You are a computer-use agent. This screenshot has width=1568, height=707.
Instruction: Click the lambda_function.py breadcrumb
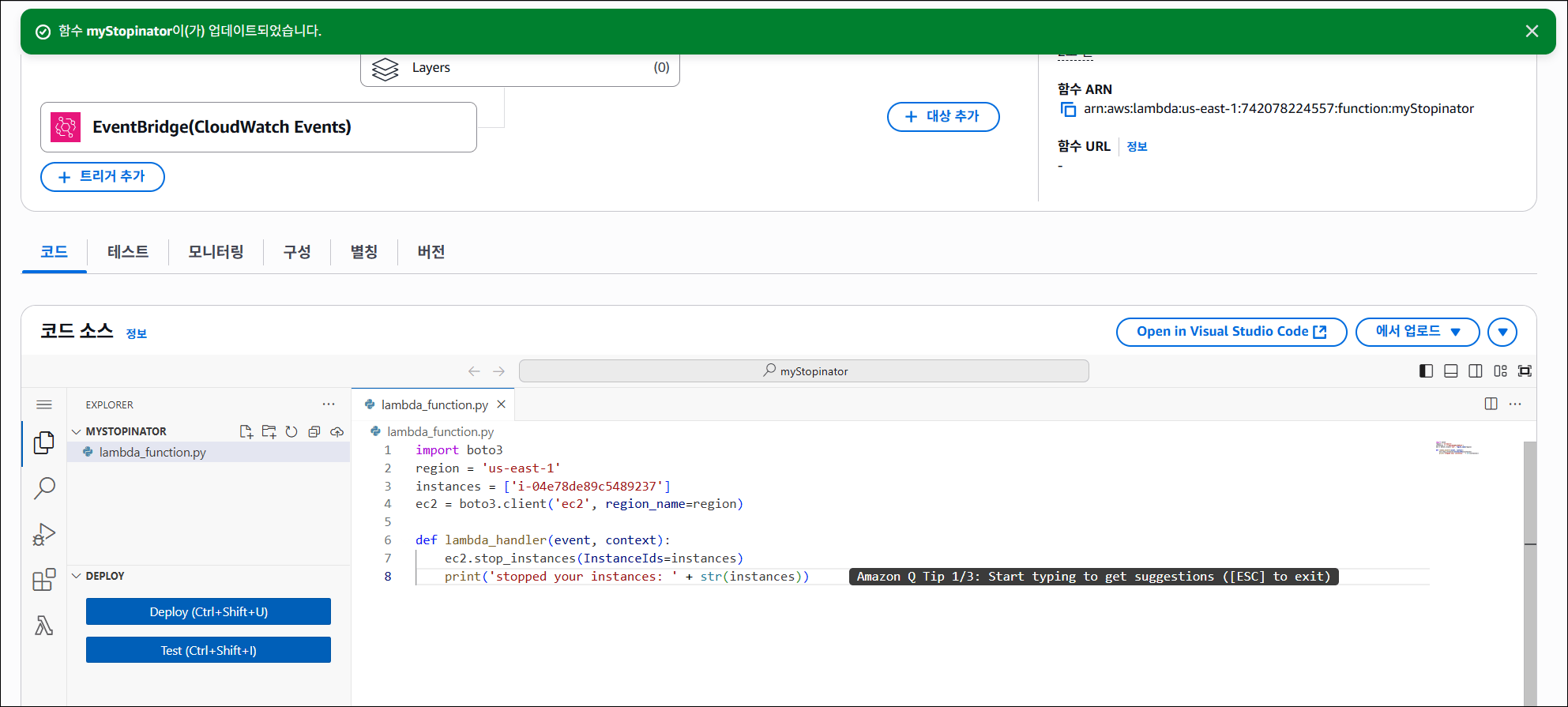click(x=440, y=432)
